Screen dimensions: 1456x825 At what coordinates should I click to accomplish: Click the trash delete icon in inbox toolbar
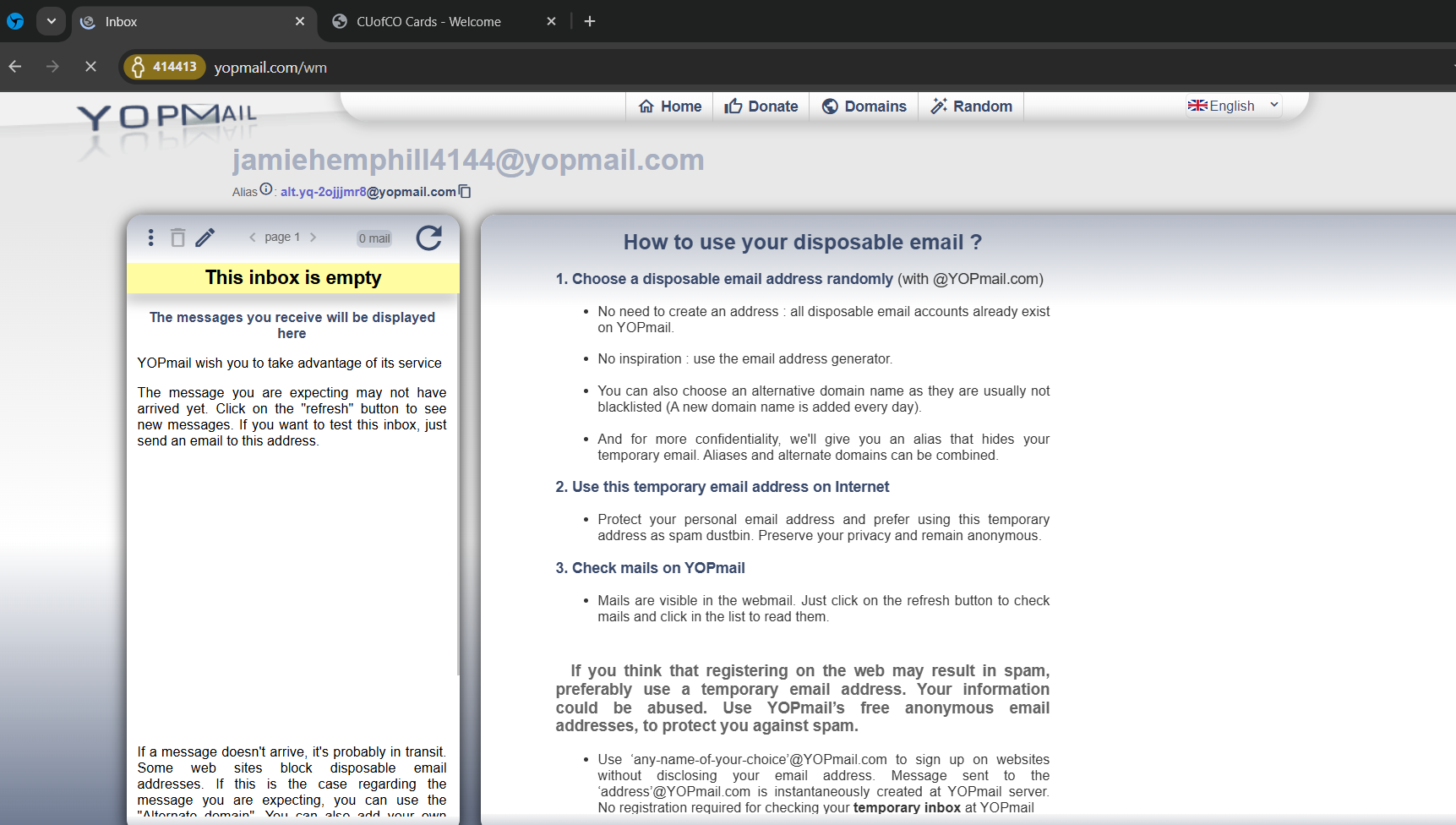pos(177,238)
